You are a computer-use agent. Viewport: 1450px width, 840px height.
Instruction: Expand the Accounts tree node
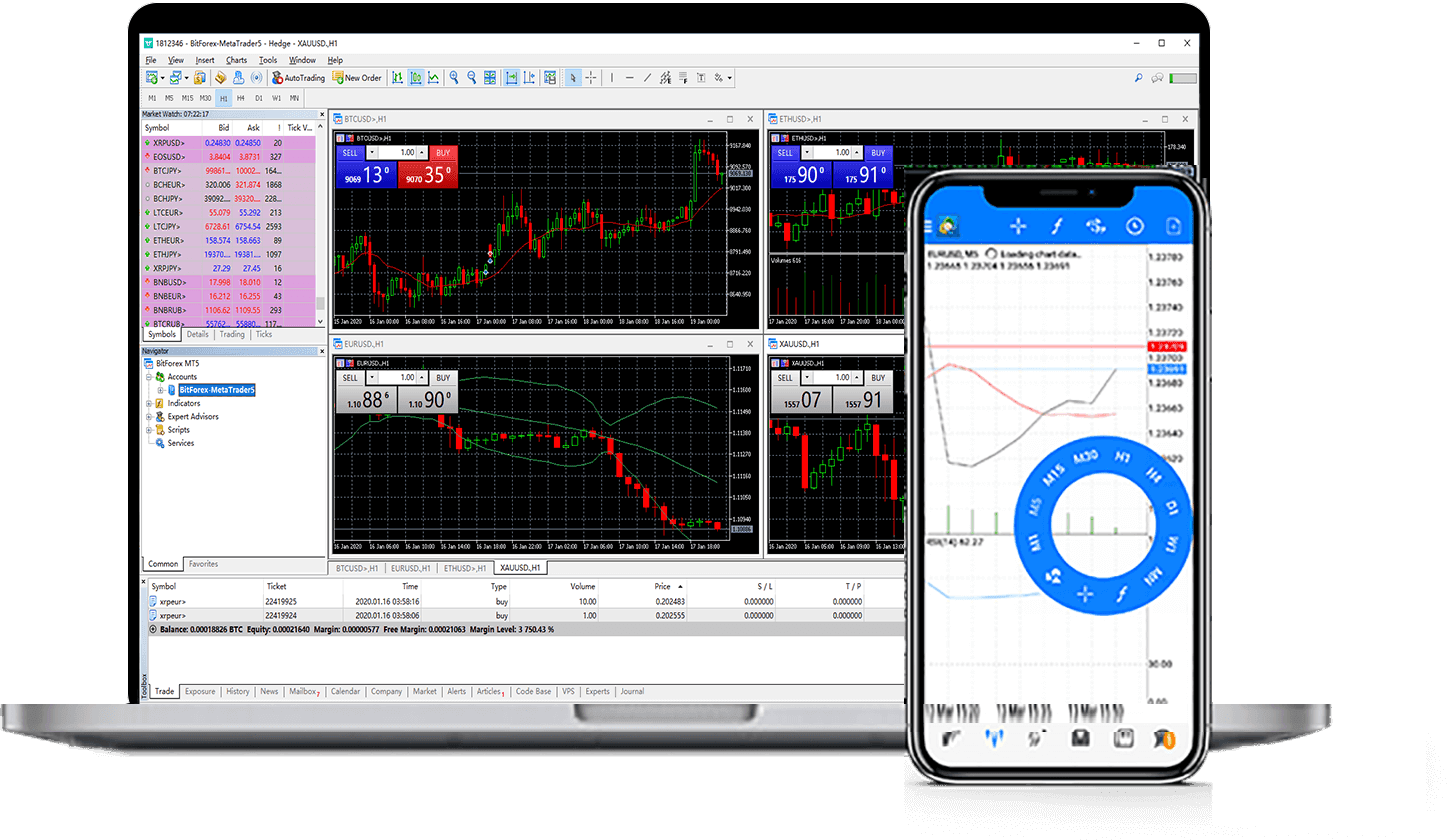point(149,377)
